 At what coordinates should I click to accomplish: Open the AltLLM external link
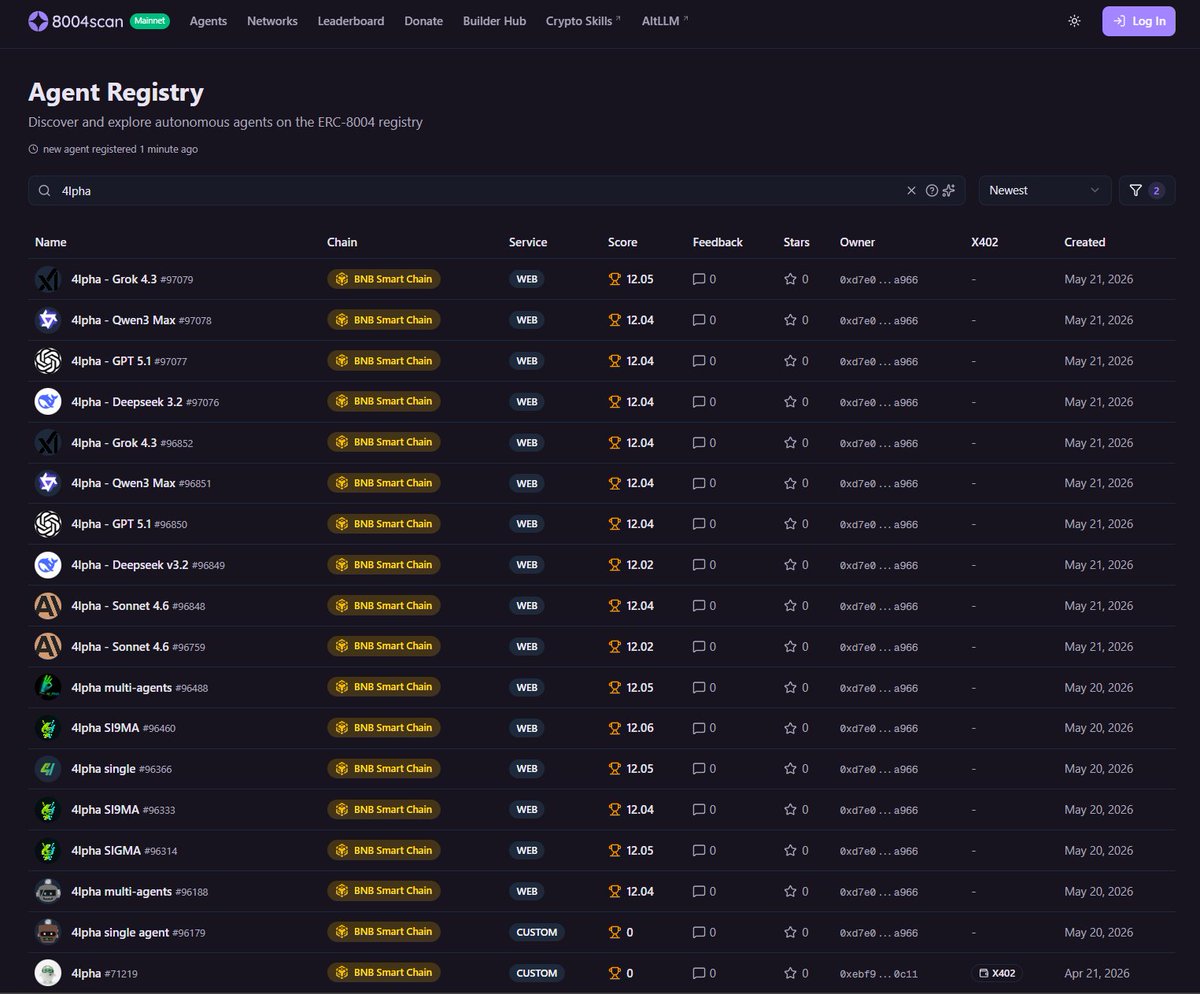[x=665, y=21]
